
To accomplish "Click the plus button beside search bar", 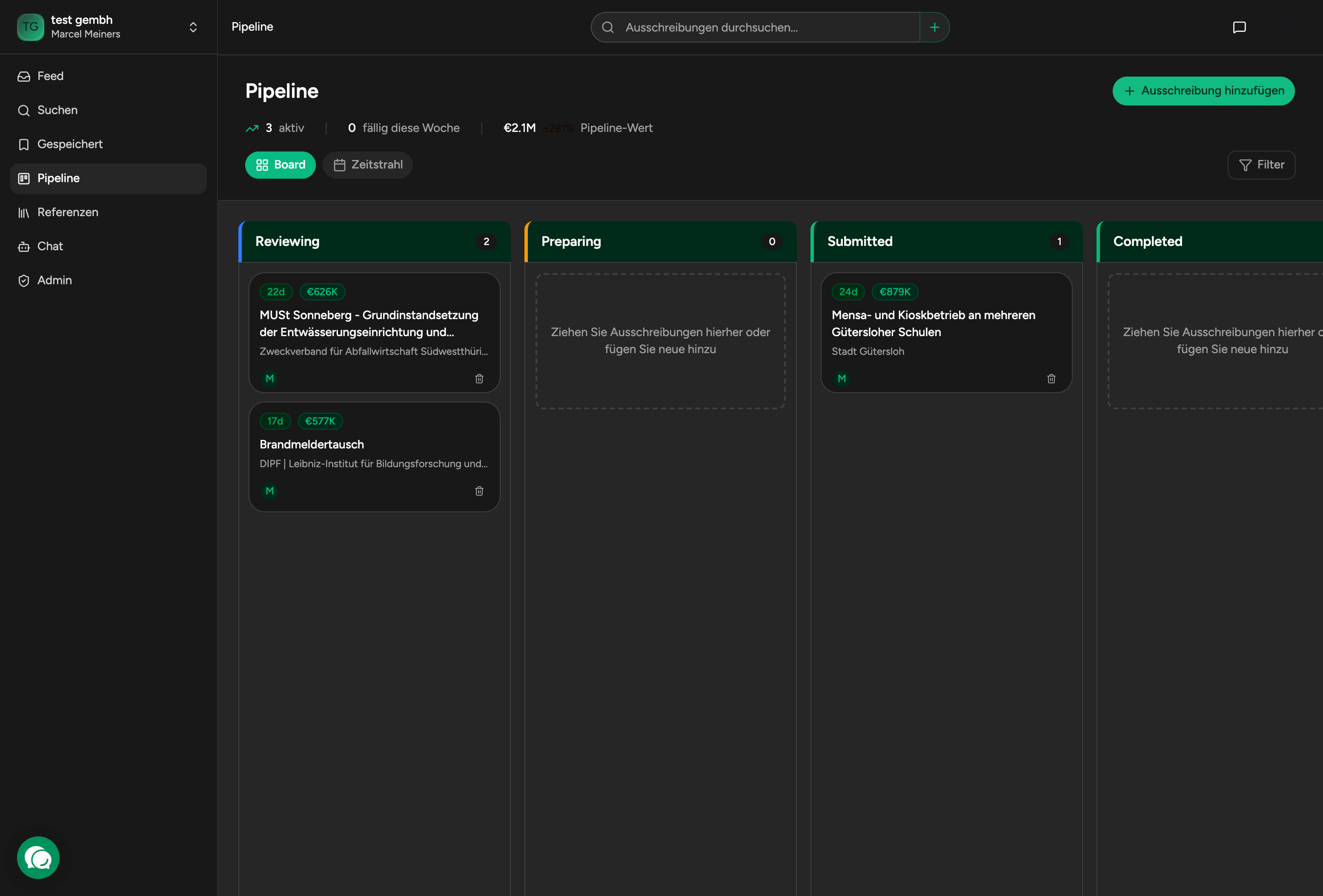I will tap(934, 27).
